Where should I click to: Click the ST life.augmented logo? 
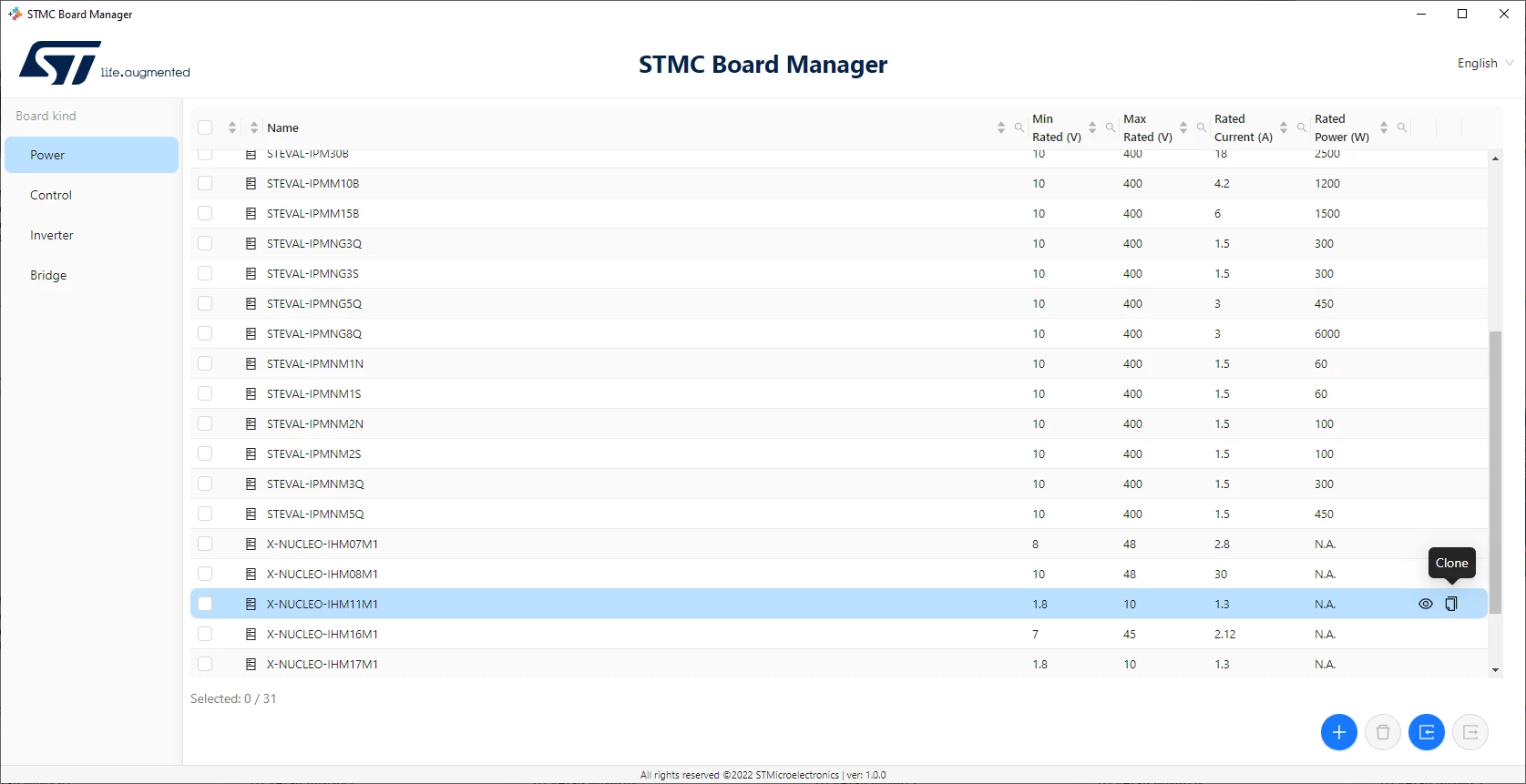(x=105, y=63)
